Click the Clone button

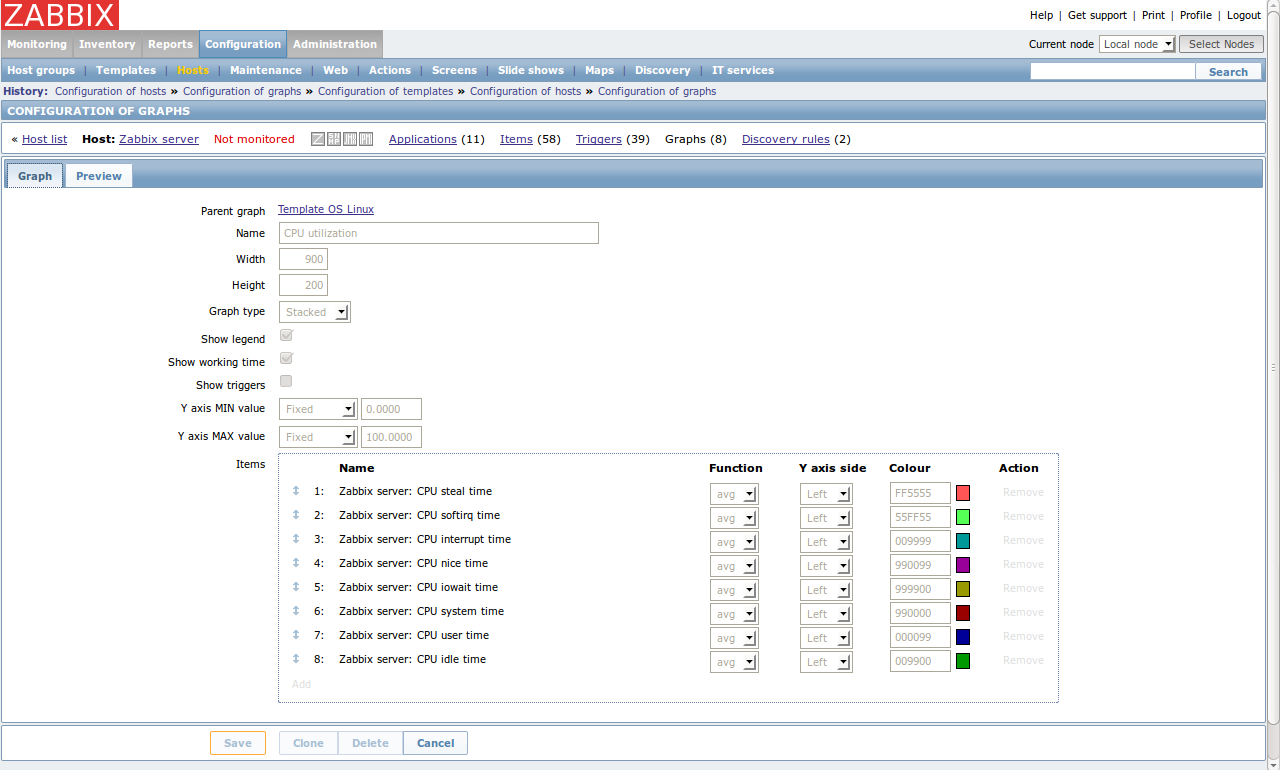coord(308,743)
